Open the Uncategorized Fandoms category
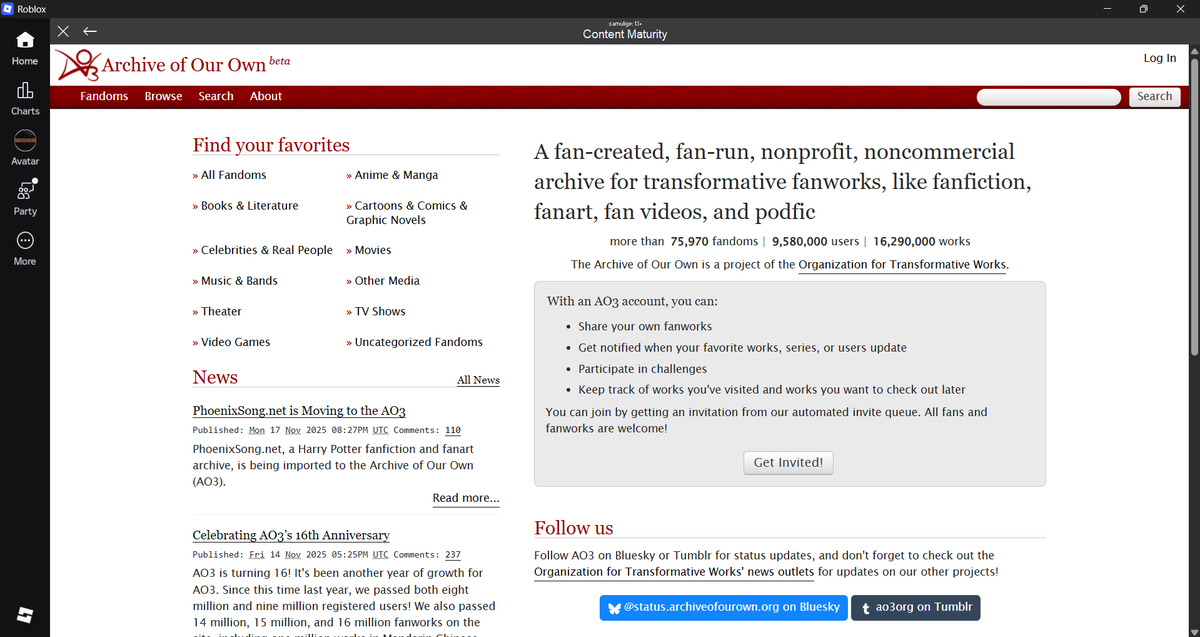The width and height of the screenshot is (1200, 637). 418,342
